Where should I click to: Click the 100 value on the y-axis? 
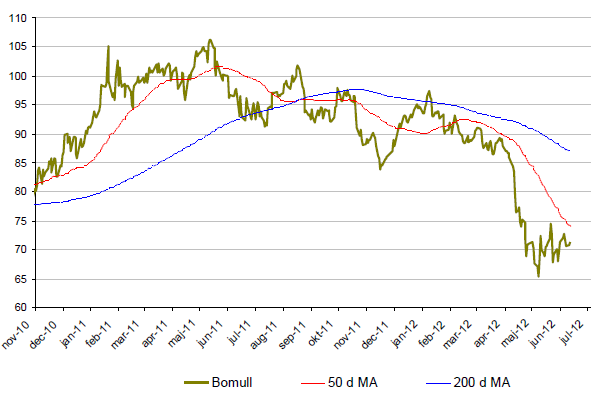pyautogui.click(x=18, y=76)
